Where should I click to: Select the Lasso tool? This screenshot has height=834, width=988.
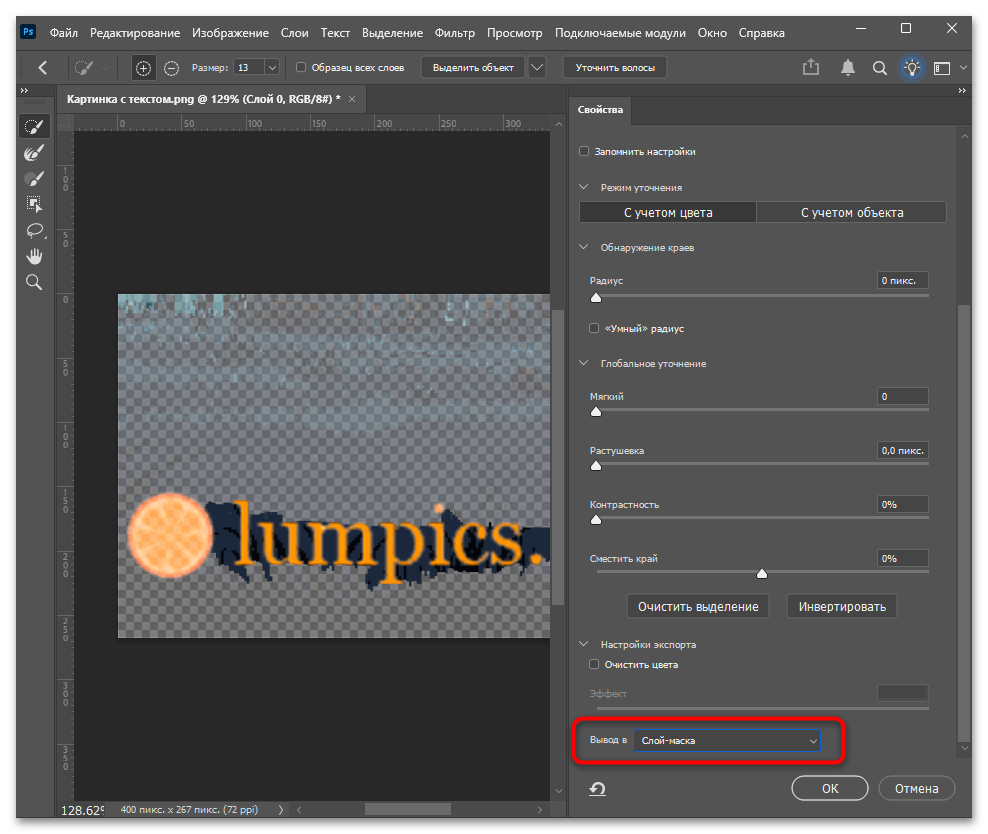34,230
